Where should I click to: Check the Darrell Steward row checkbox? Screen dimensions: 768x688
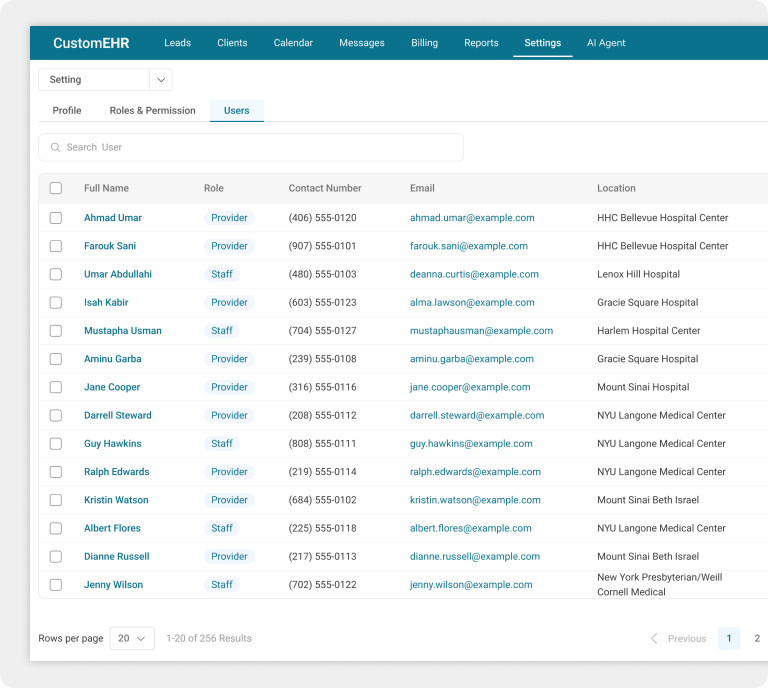click(56, 415)
